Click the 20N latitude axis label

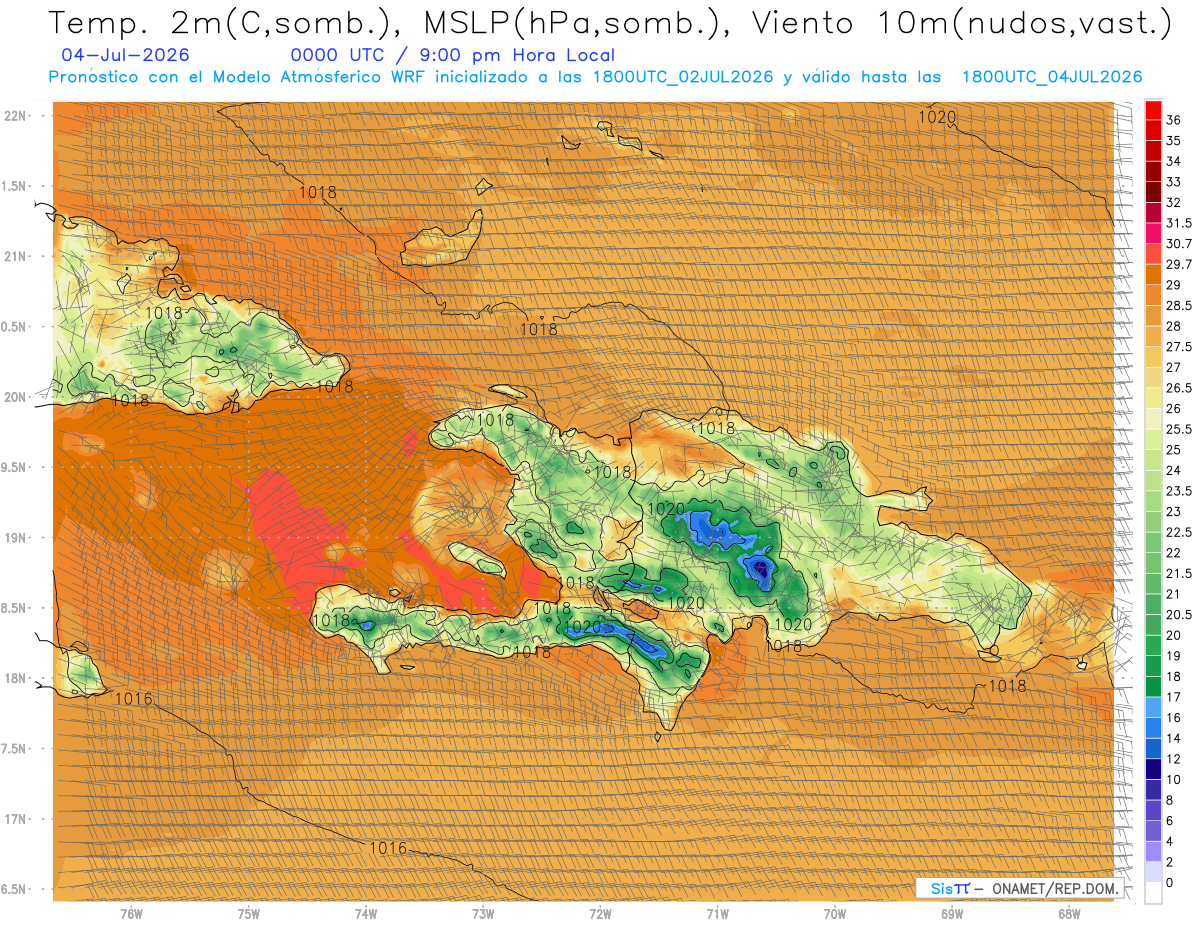[14, 397]
